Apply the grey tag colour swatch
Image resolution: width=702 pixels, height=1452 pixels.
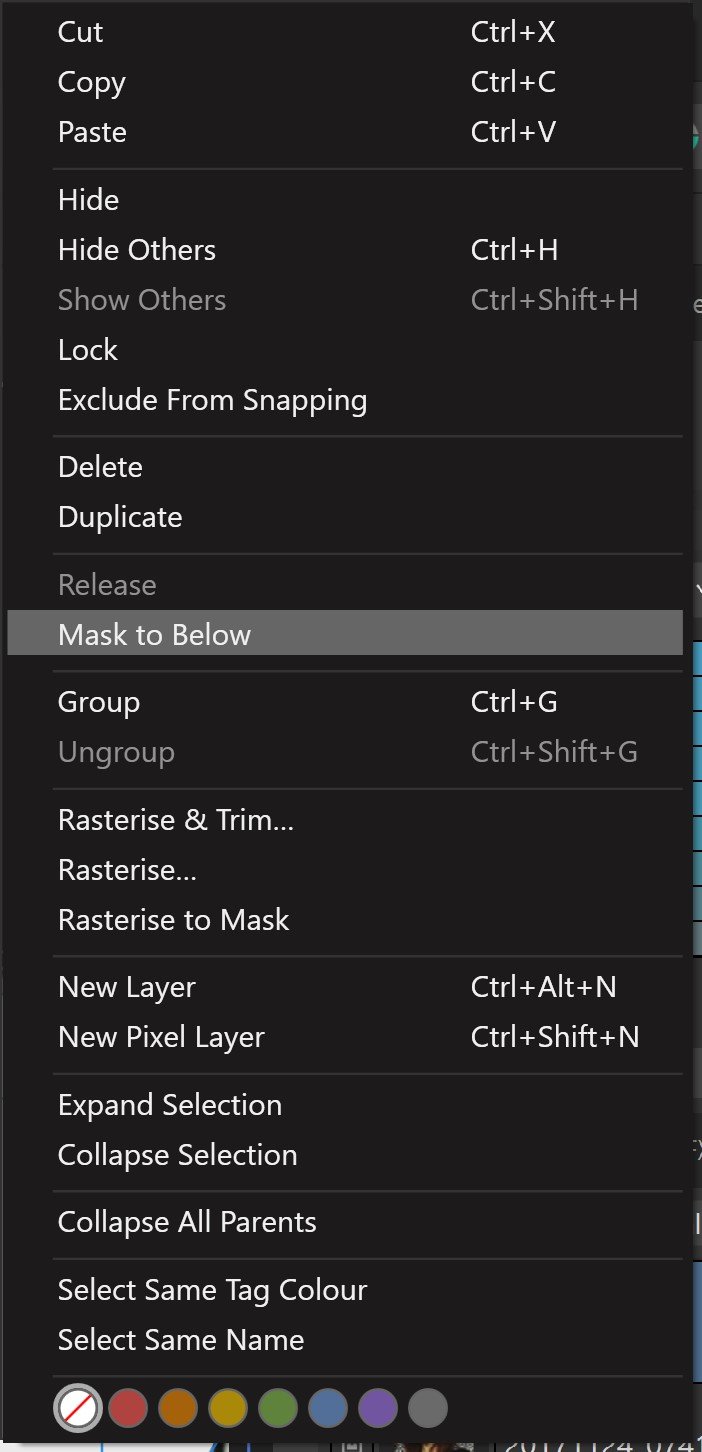428,1409
